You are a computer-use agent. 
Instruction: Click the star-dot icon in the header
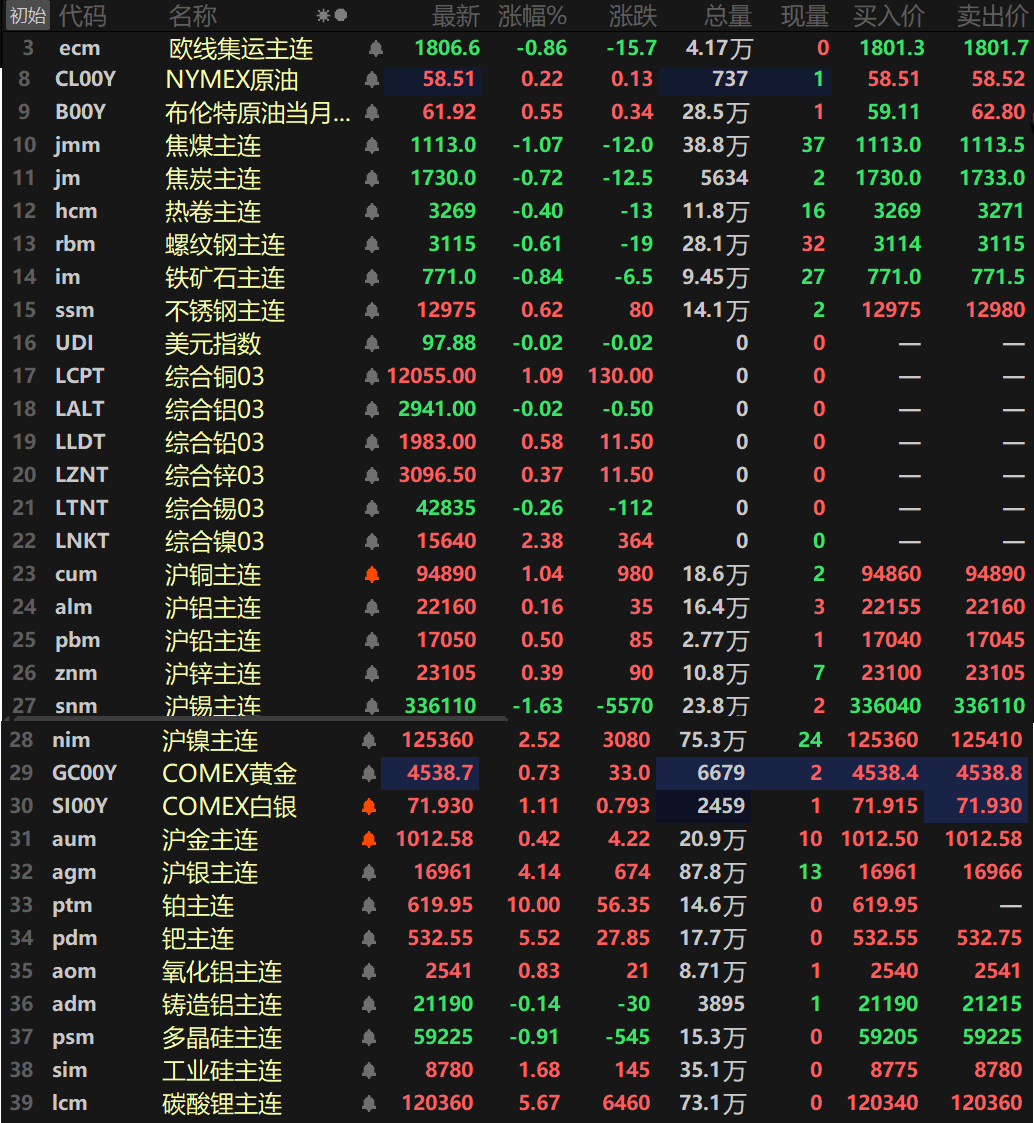point(332,15)
